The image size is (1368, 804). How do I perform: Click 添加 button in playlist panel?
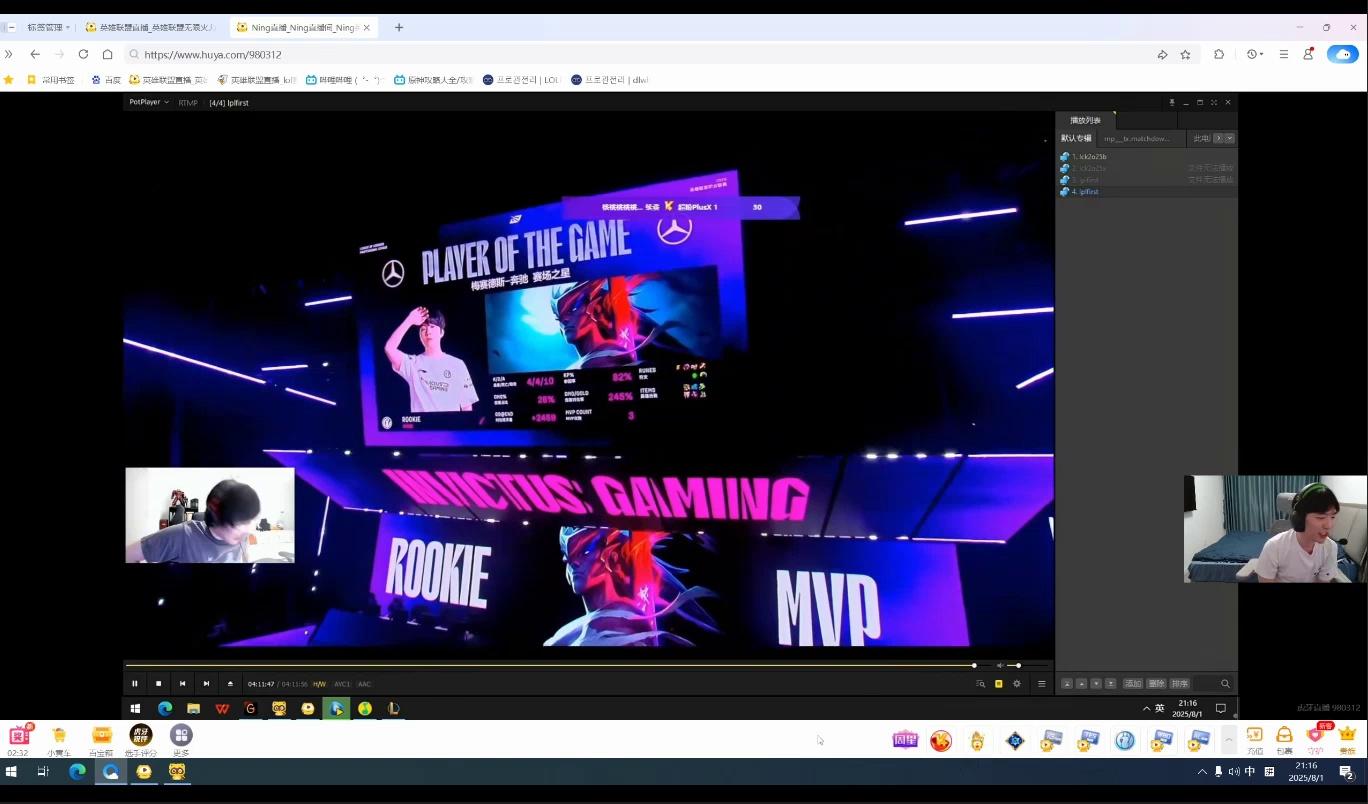pyautogui.click(x=1133, y=684)
